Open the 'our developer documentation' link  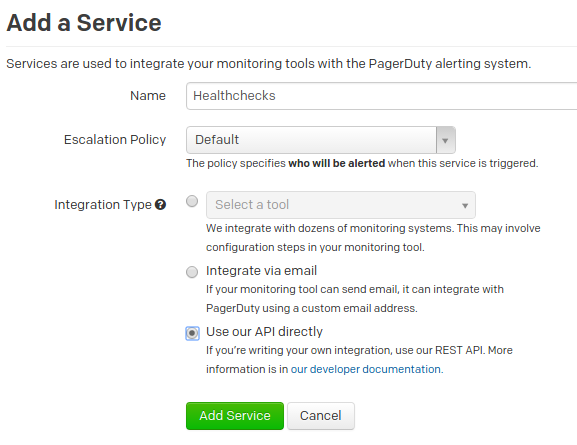pos(367,369)
